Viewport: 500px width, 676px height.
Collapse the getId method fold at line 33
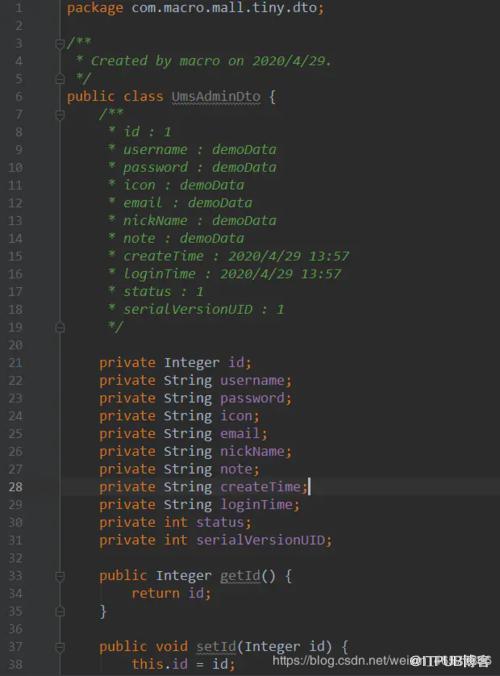click(x=60, y=576)
